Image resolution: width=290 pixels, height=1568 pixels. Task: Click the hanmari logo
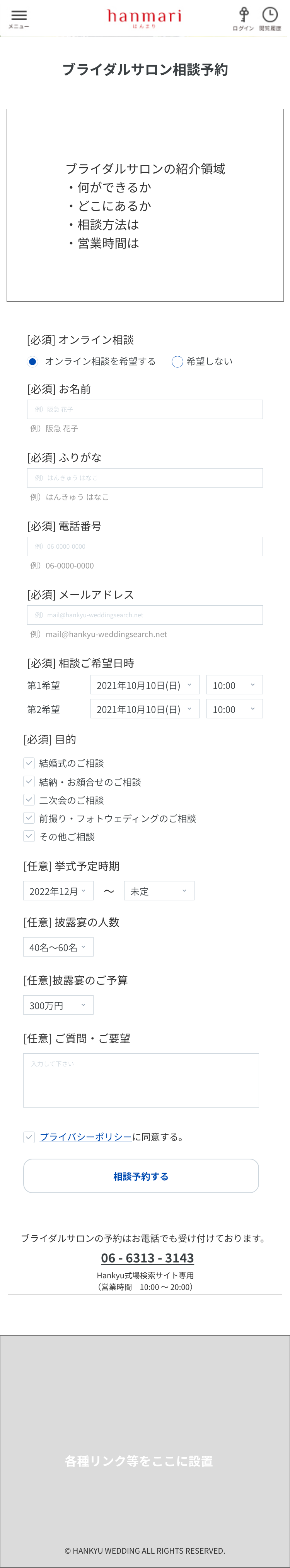pos(145,18)
